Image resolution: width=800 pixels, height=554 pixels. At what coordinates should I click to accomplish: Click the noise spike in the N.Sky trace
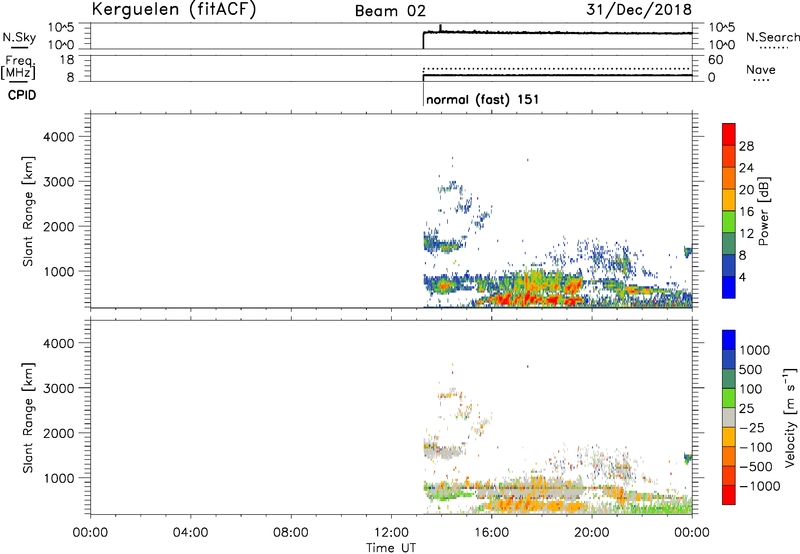[x=441, y=28]
